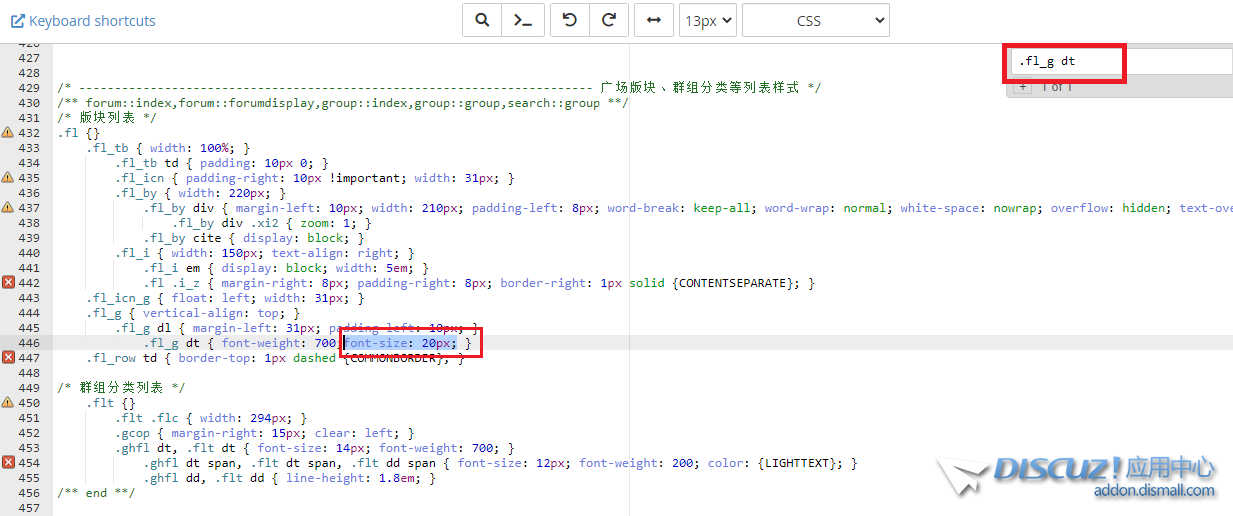Click the warning icon beside line 435
This screenshot has height=516, width=1233.
click(8, 178)
